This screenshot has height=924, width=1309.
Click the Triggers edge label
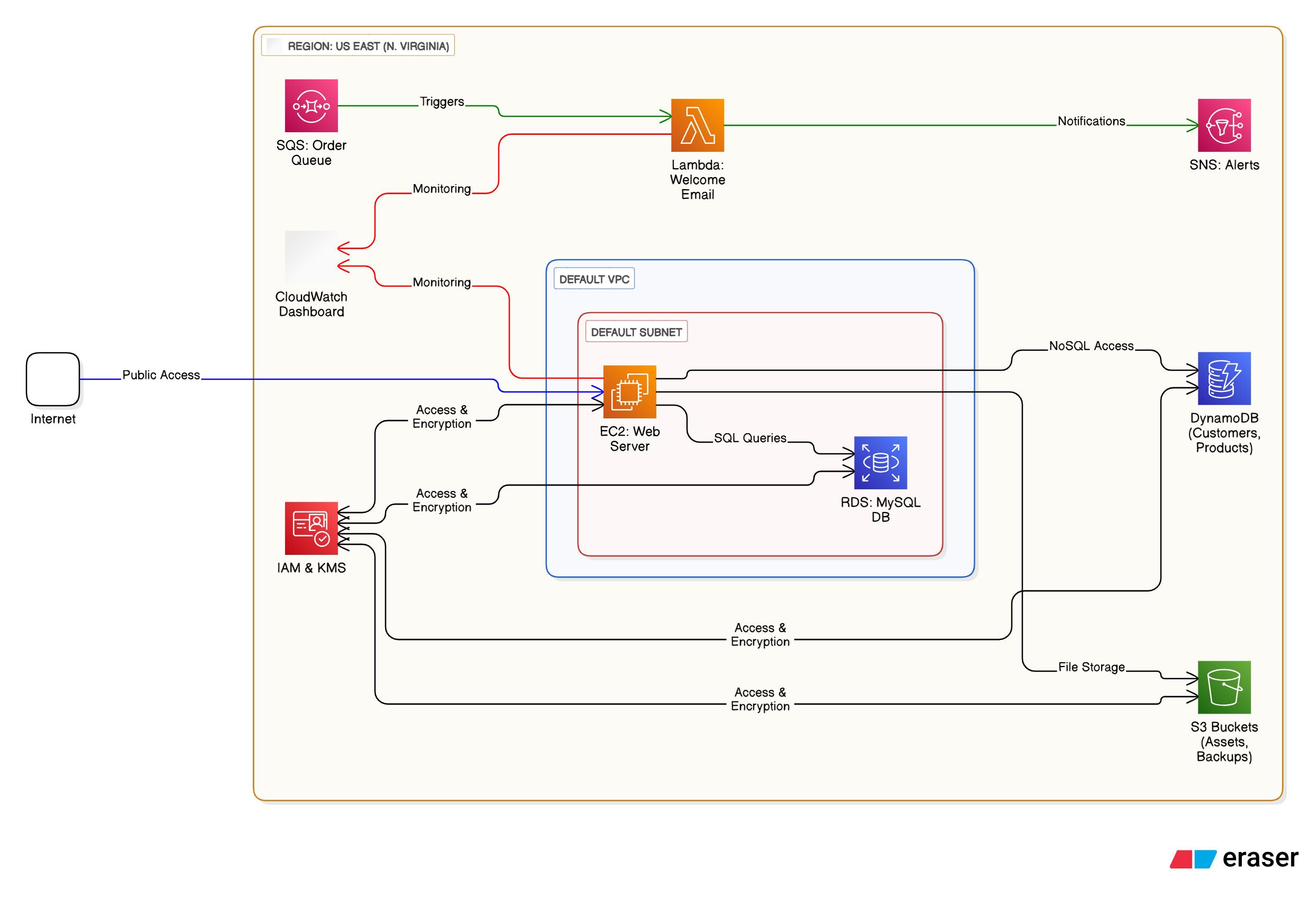(442, 102)
